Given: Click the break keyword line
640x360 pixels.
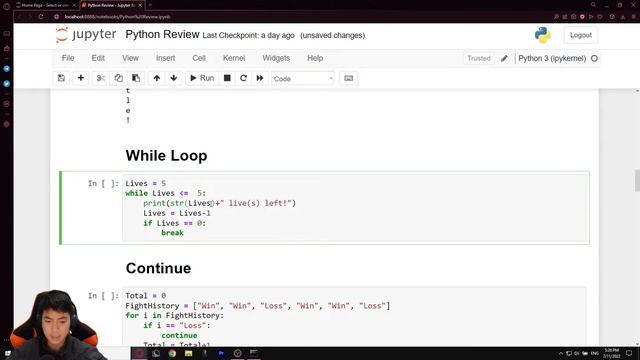Looking at the screenshot, I should 172,233.
